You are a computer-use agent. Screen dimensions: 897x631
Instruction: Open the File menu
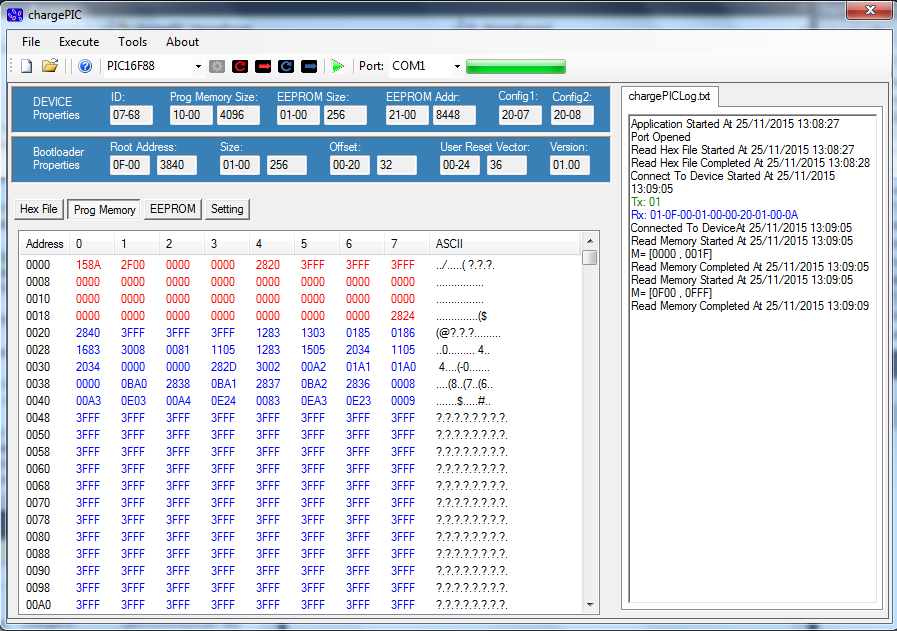pos(31,42)
